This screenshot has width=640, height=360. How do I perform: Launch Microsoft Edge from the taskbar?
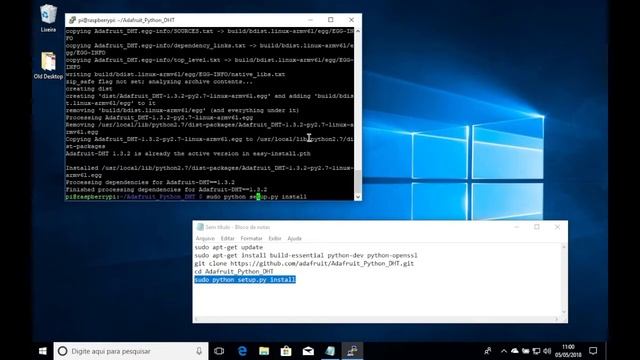click(x=242, y=351)
